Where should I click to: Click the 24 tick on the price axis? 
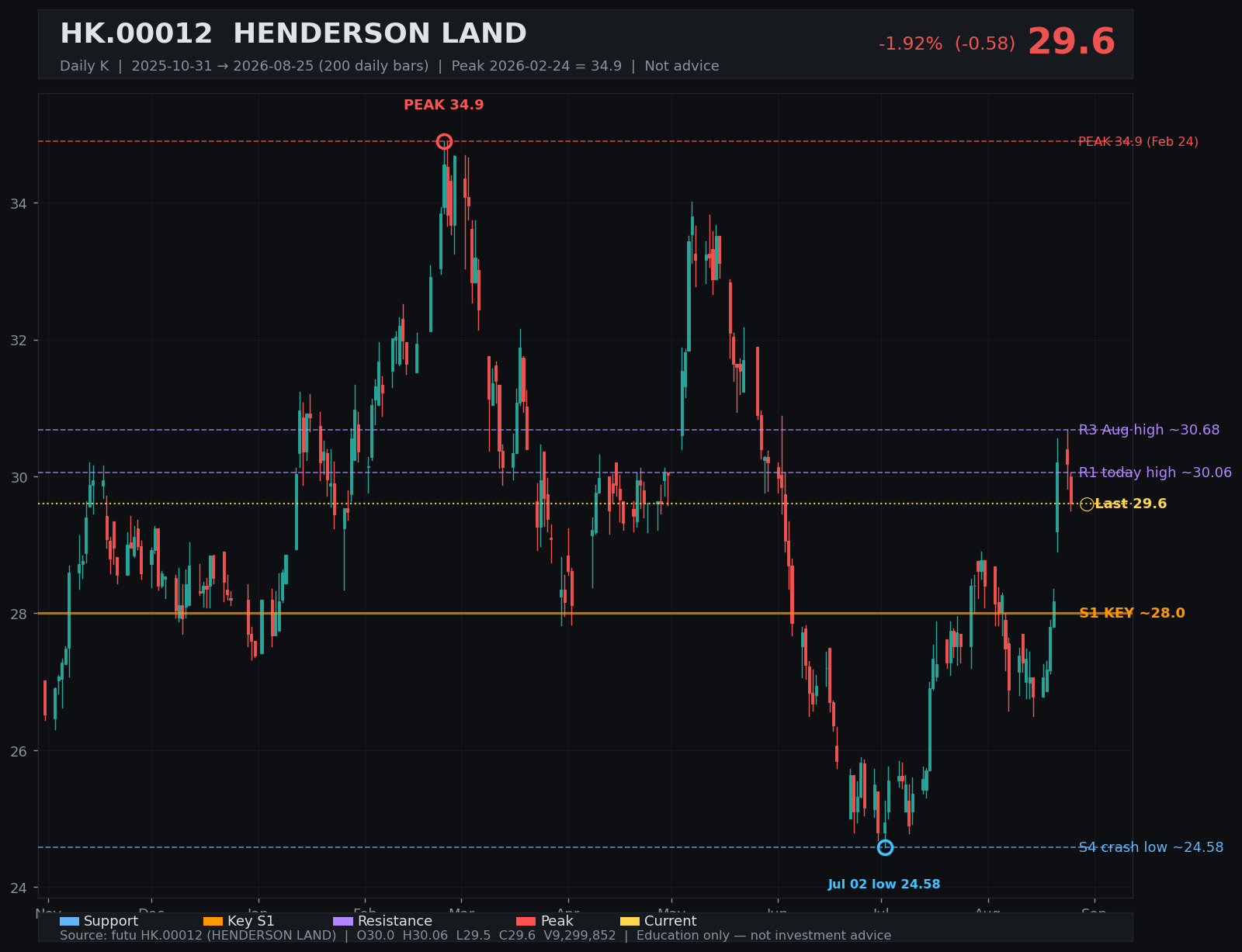[x=19, y=888]
